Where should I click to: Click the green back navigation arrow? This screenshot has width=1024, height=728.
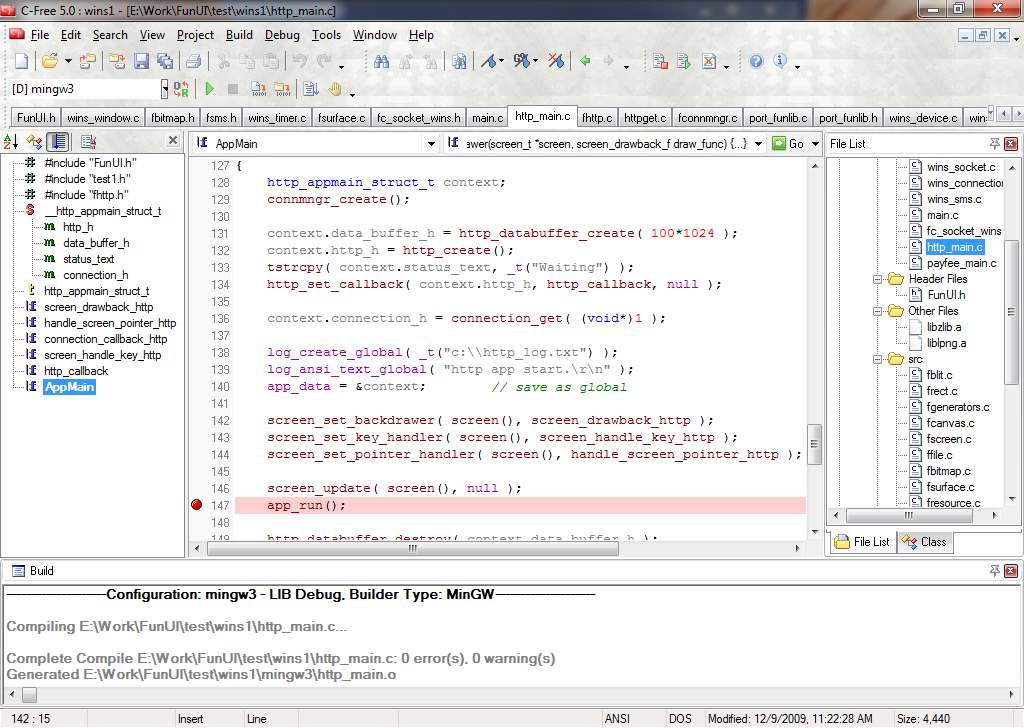pos(585,62)
